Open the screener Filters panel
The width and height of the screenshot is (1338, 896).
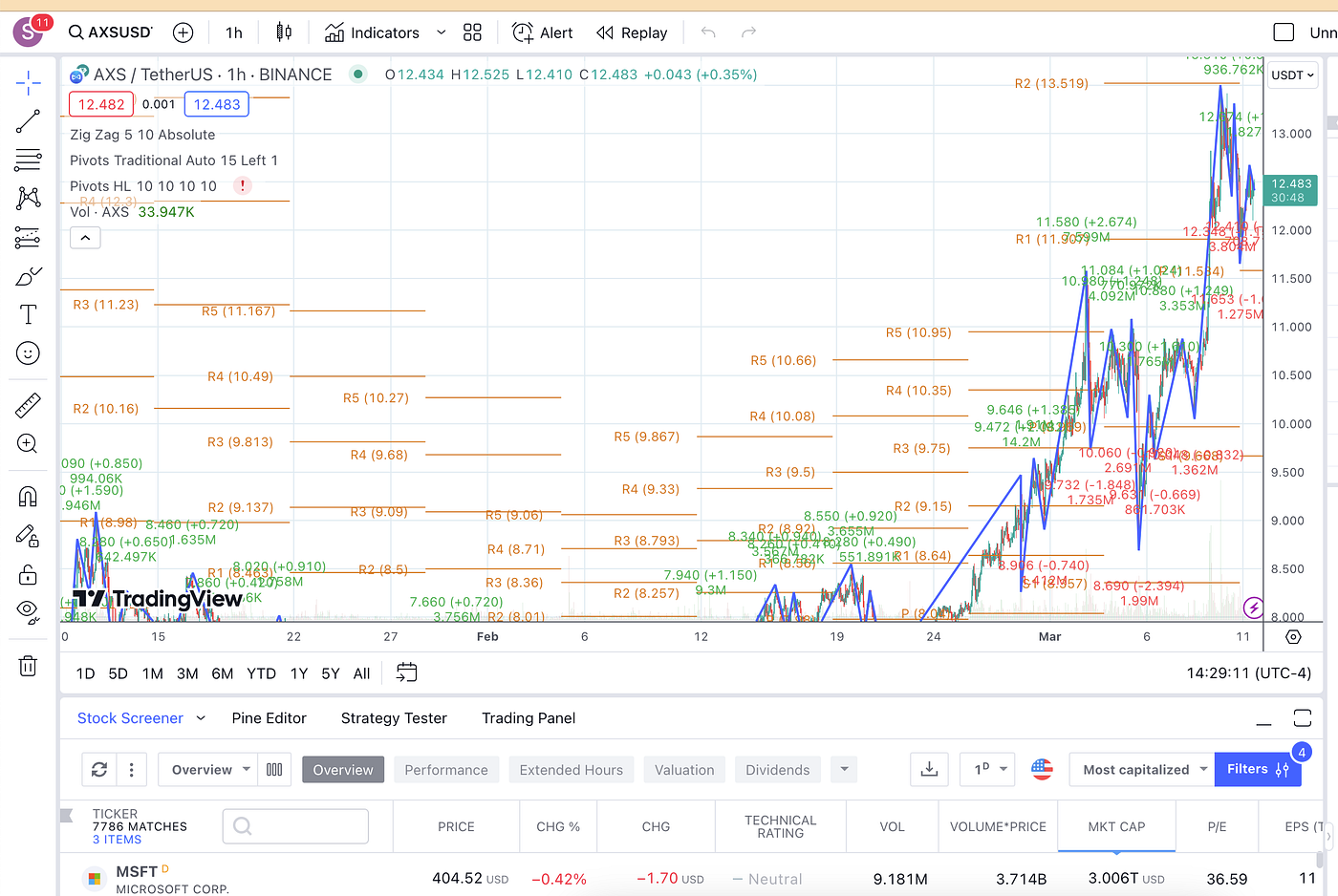pyautogui.click(x=1258, y=769)
